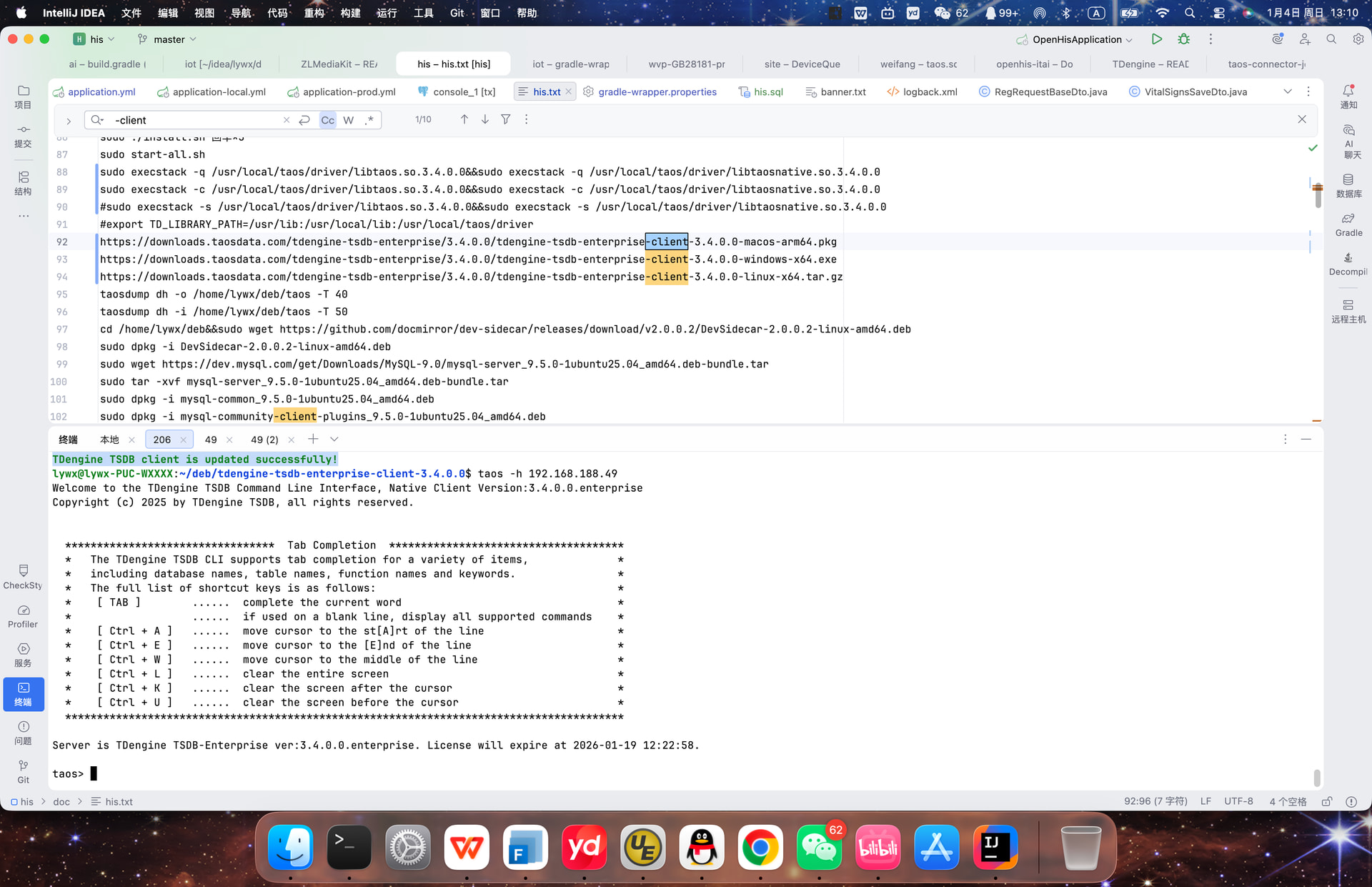Click the doc breadcrumb in status bar
Viewport: 1372px width, 887px height.
pyautogui.click(x=61, y=801)
